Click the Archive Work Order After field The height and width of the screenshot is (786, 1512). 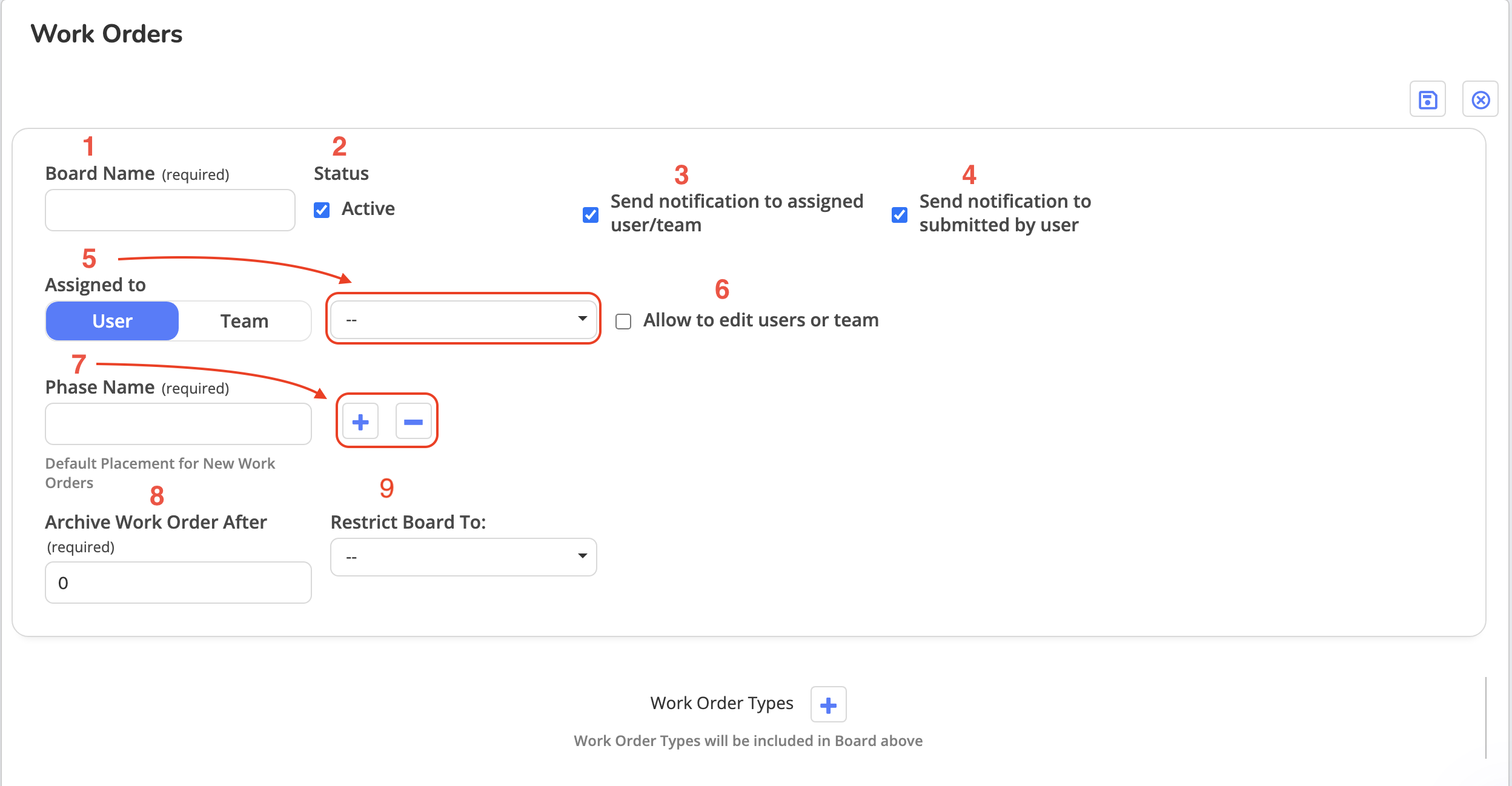point(178,583)
